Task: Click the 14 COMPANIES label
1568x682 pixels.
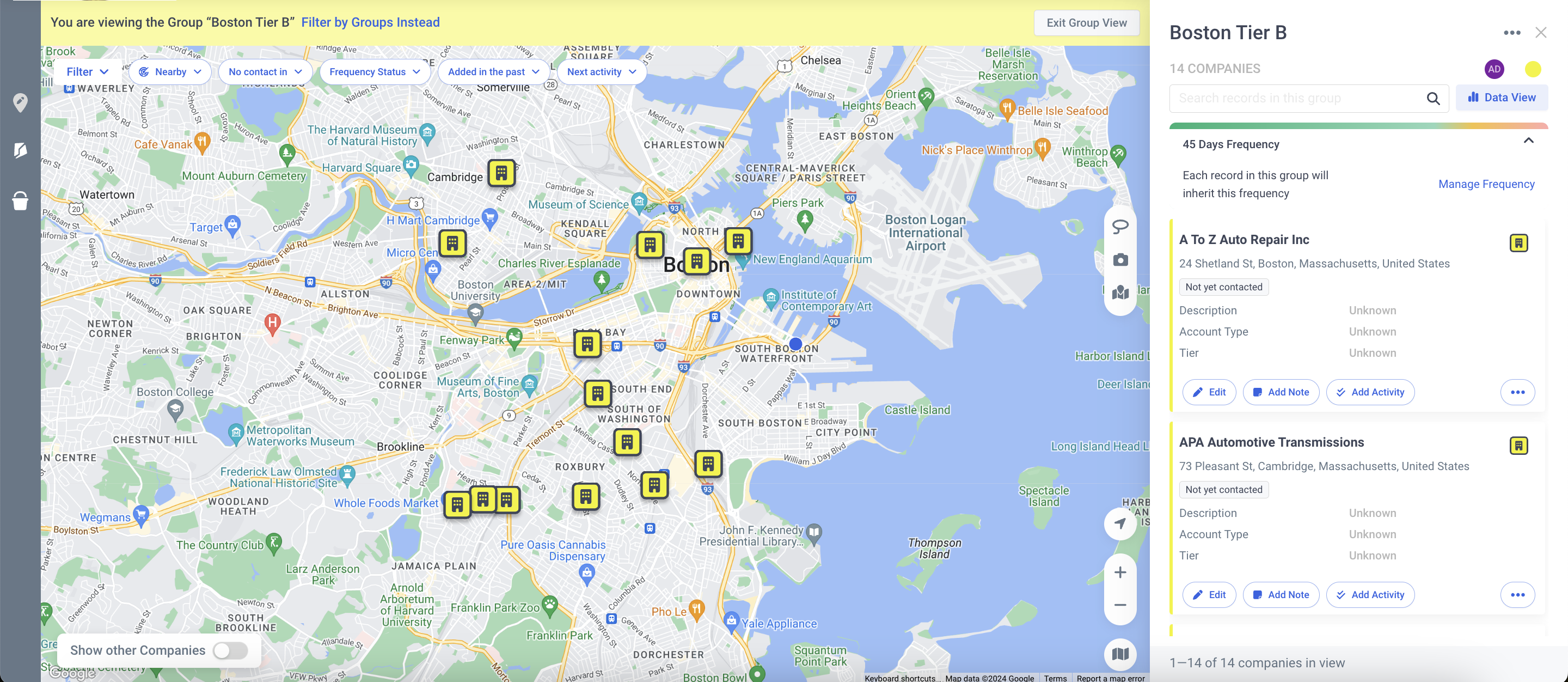Action: point(1214,69)
